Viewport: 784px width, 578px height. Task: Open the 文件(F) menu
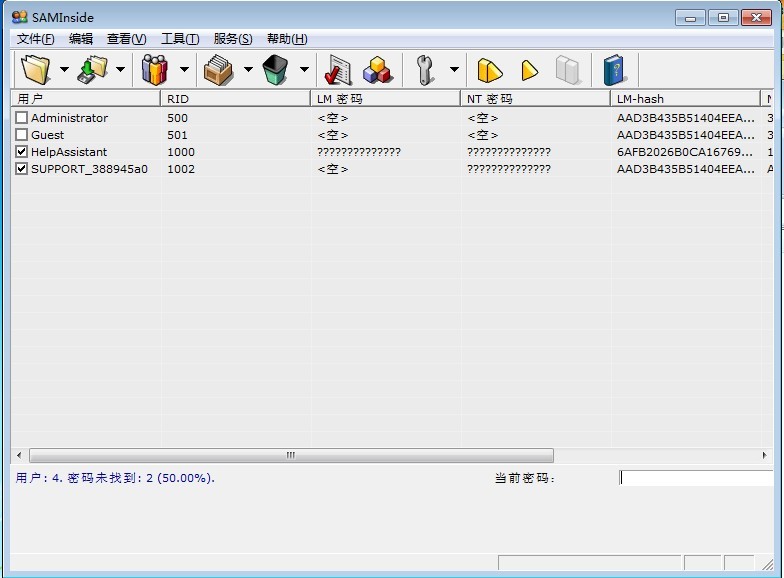coord(35,39)
